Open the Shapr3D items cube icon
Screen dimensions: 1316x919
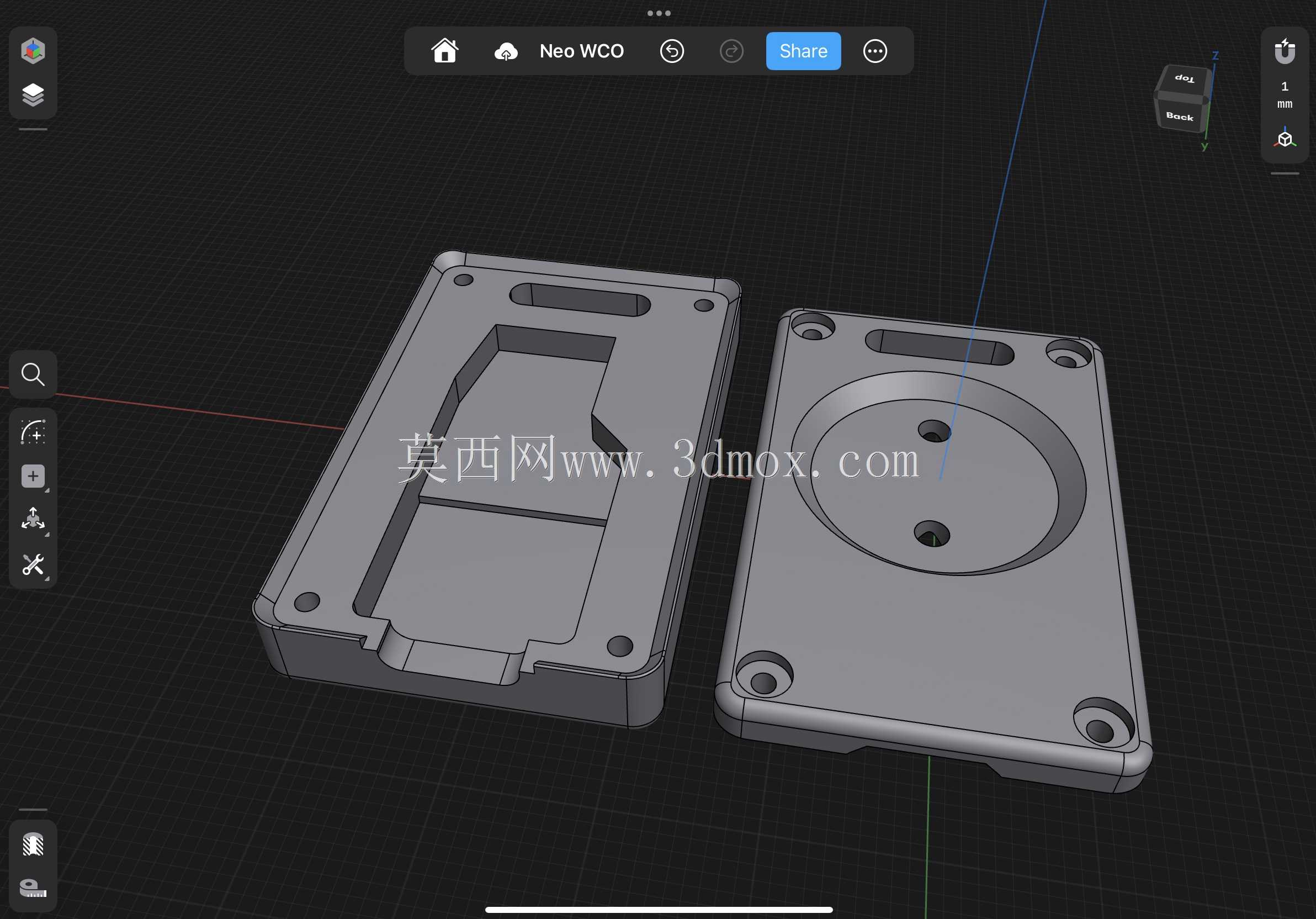click(33, 50)
